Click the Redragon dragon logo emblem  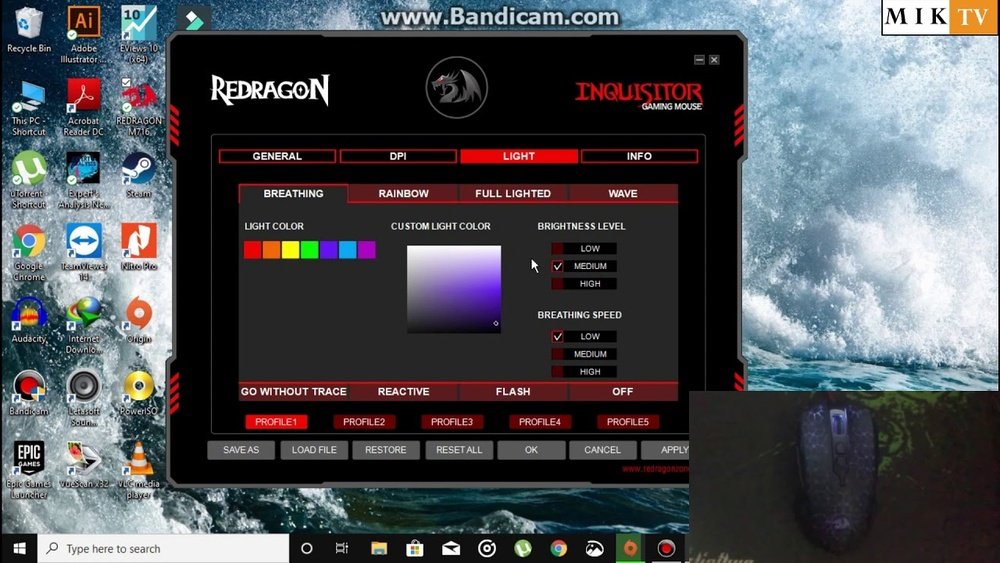tap(456, 88)
